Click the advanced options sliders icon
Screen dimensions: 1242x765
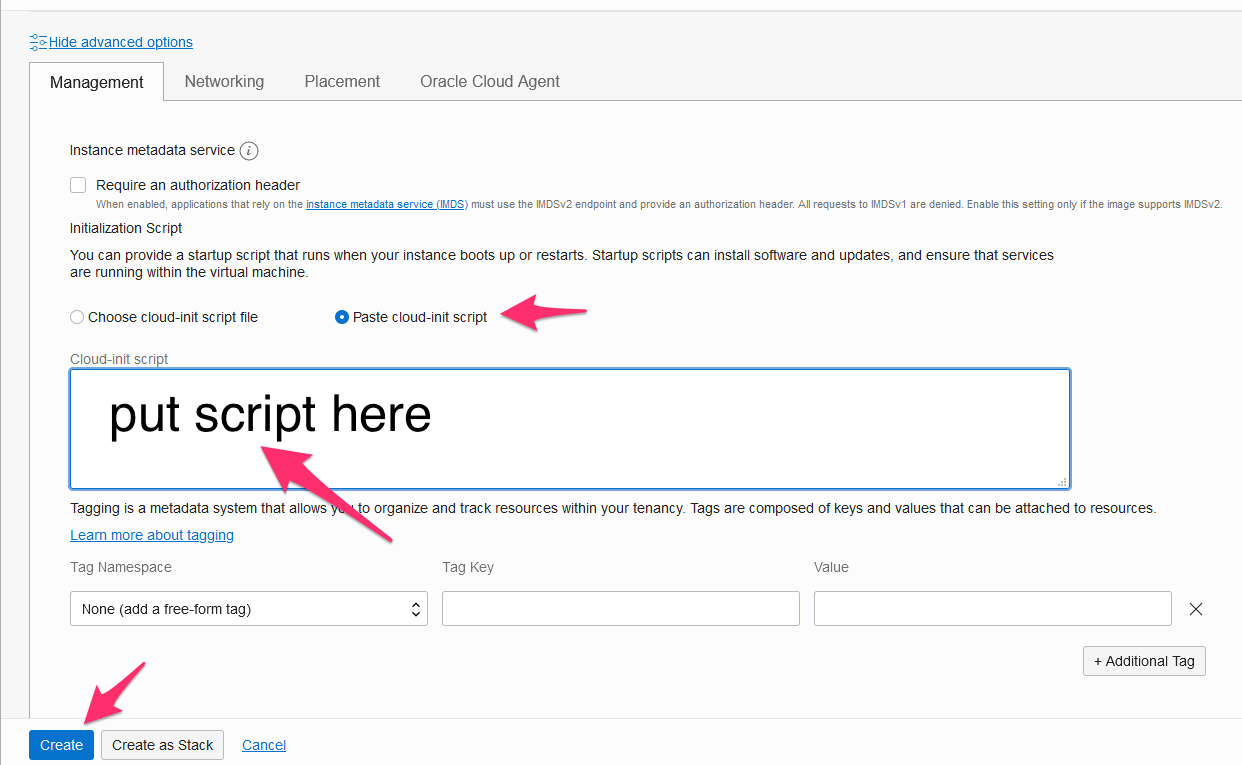(38, 42)
